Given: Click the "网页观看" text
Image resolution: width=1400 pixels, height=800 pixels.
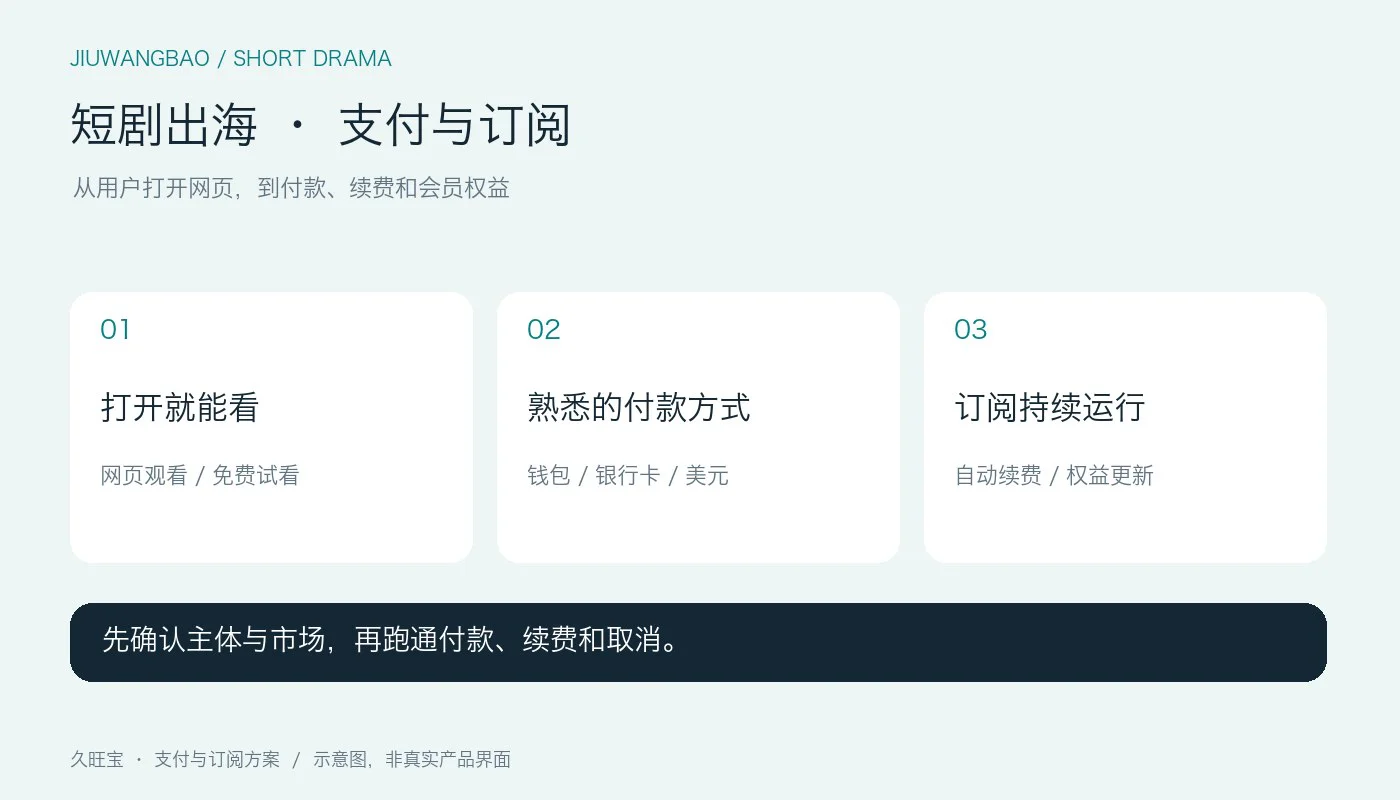Looking at the screenshot, I should tap(144, 476).
